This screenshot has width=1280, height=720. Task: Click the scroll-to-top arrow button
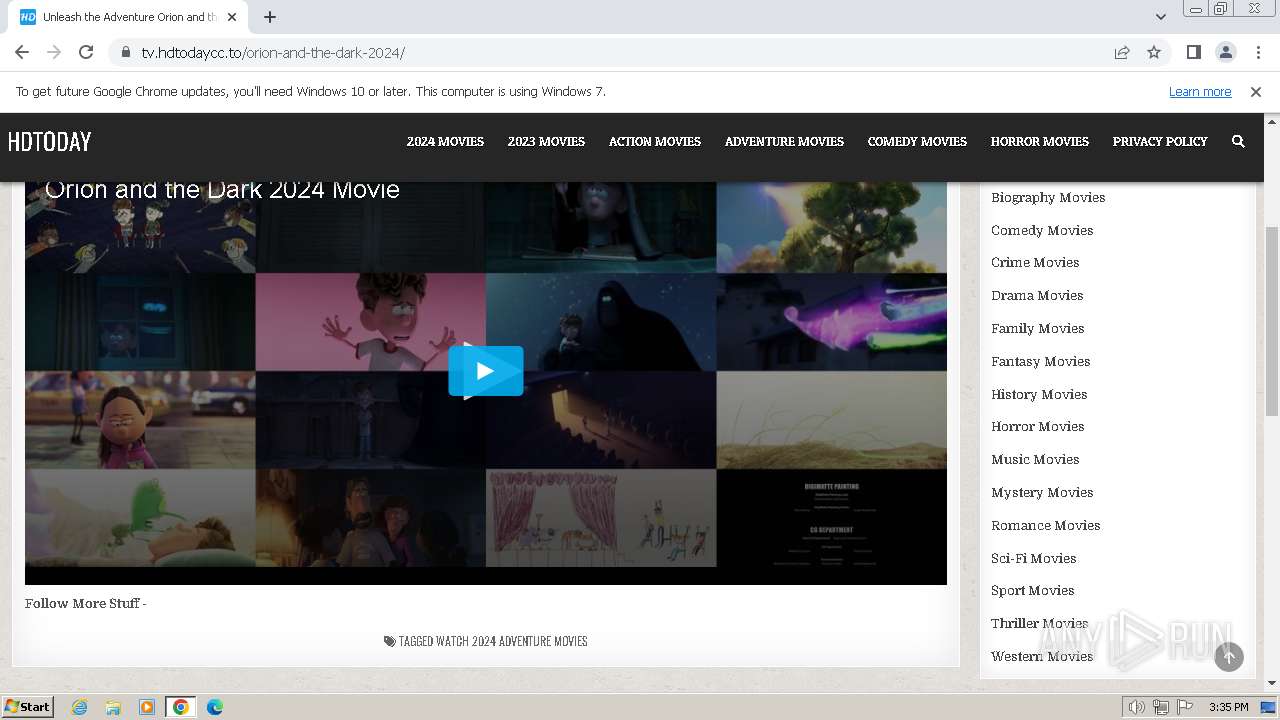1229,656
